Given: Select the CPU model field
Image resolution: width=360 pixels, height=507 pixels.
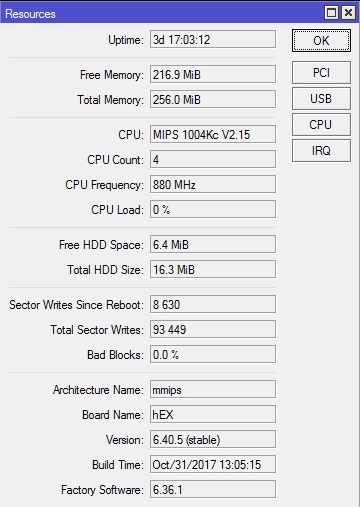Looking at the screenshot, I should 213,134.
